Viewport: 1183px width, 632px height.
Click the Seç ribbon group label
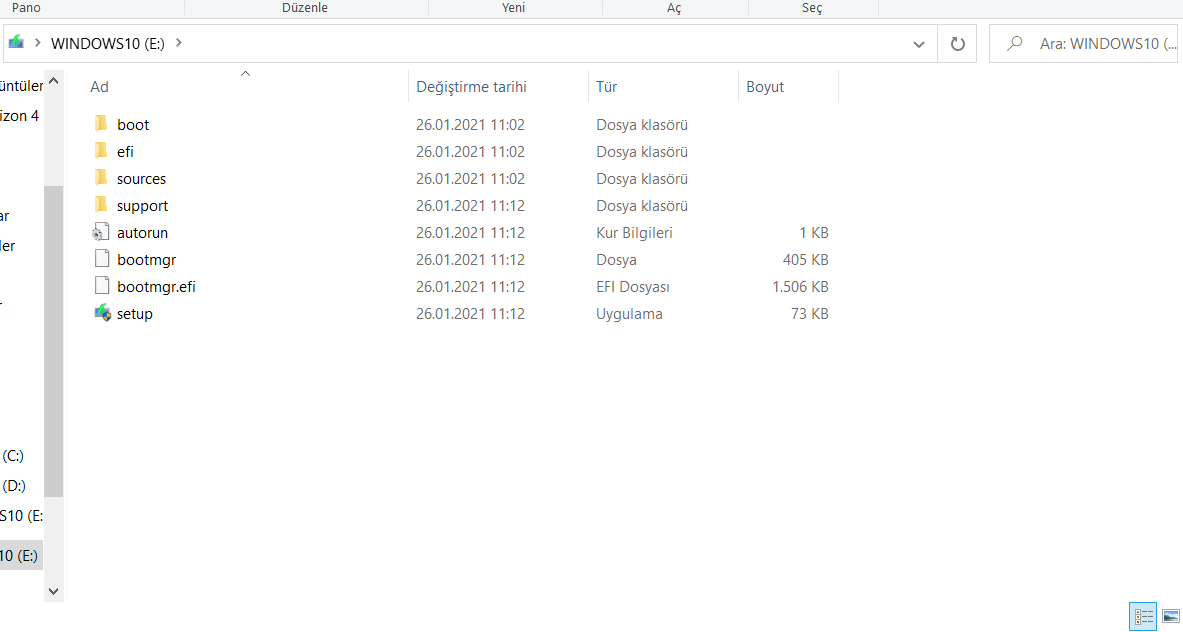(x=812, y=8)
